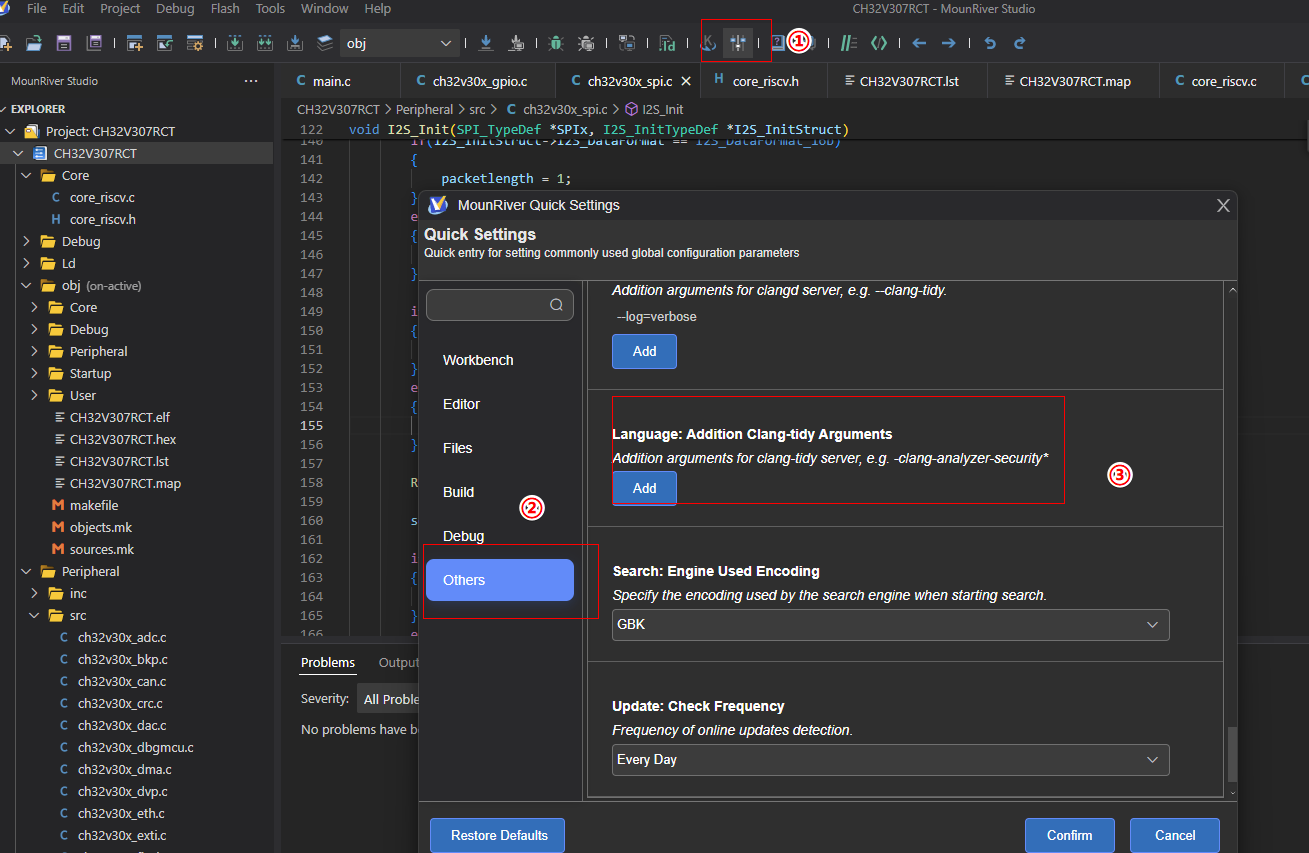This screenshot has width=1309, height=853.
Task: Open CH32V307RCT.elf in Explorer
Action: coord(119,417)
